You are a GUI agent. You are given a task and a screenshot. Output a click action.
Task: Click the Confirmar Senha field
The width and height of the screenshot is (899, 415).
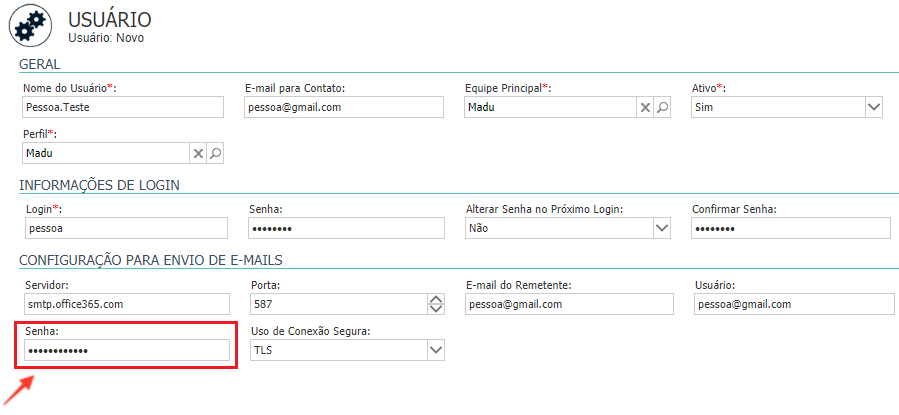[791, 228]
